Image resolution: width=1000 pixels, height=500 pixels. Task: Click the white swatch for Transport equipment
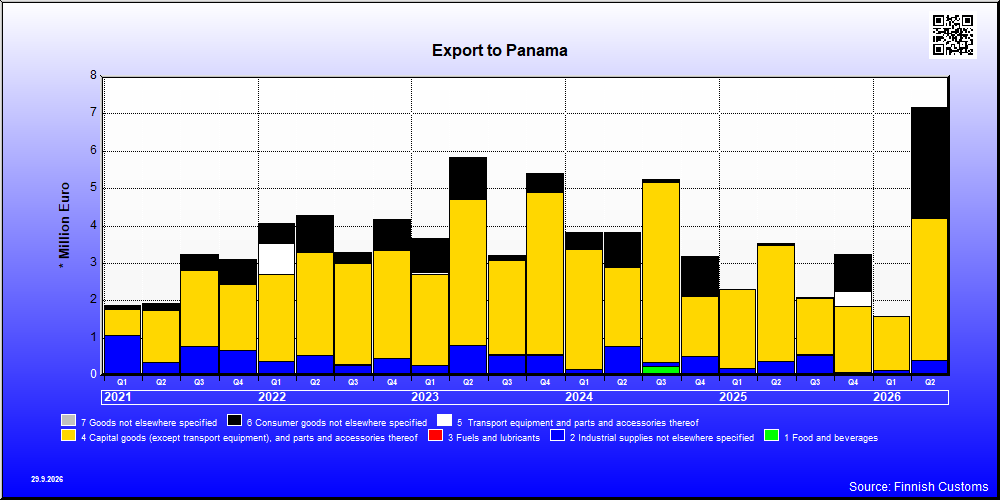click(x=445, y=421)
